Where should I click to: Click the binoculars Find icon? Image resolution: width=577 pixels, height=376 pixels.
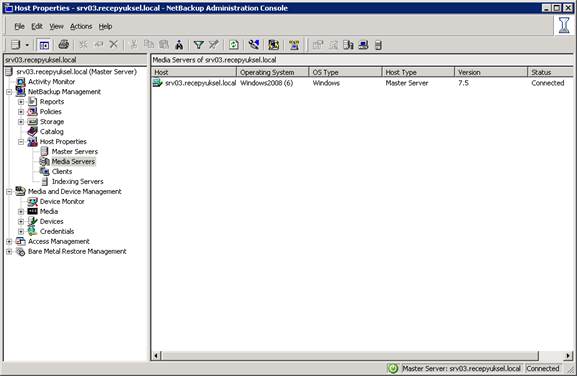179,45
